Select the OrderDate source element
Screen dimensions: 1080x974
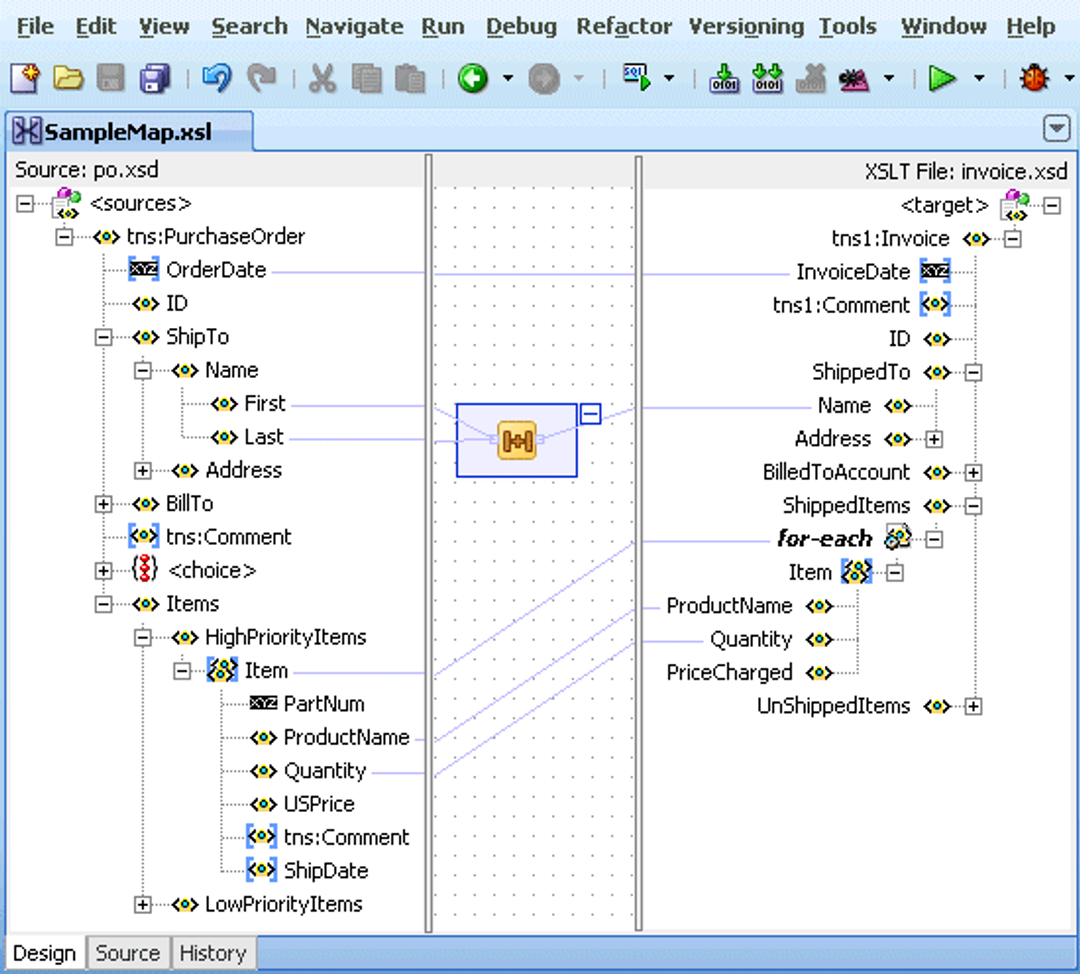tap(214, 270)
